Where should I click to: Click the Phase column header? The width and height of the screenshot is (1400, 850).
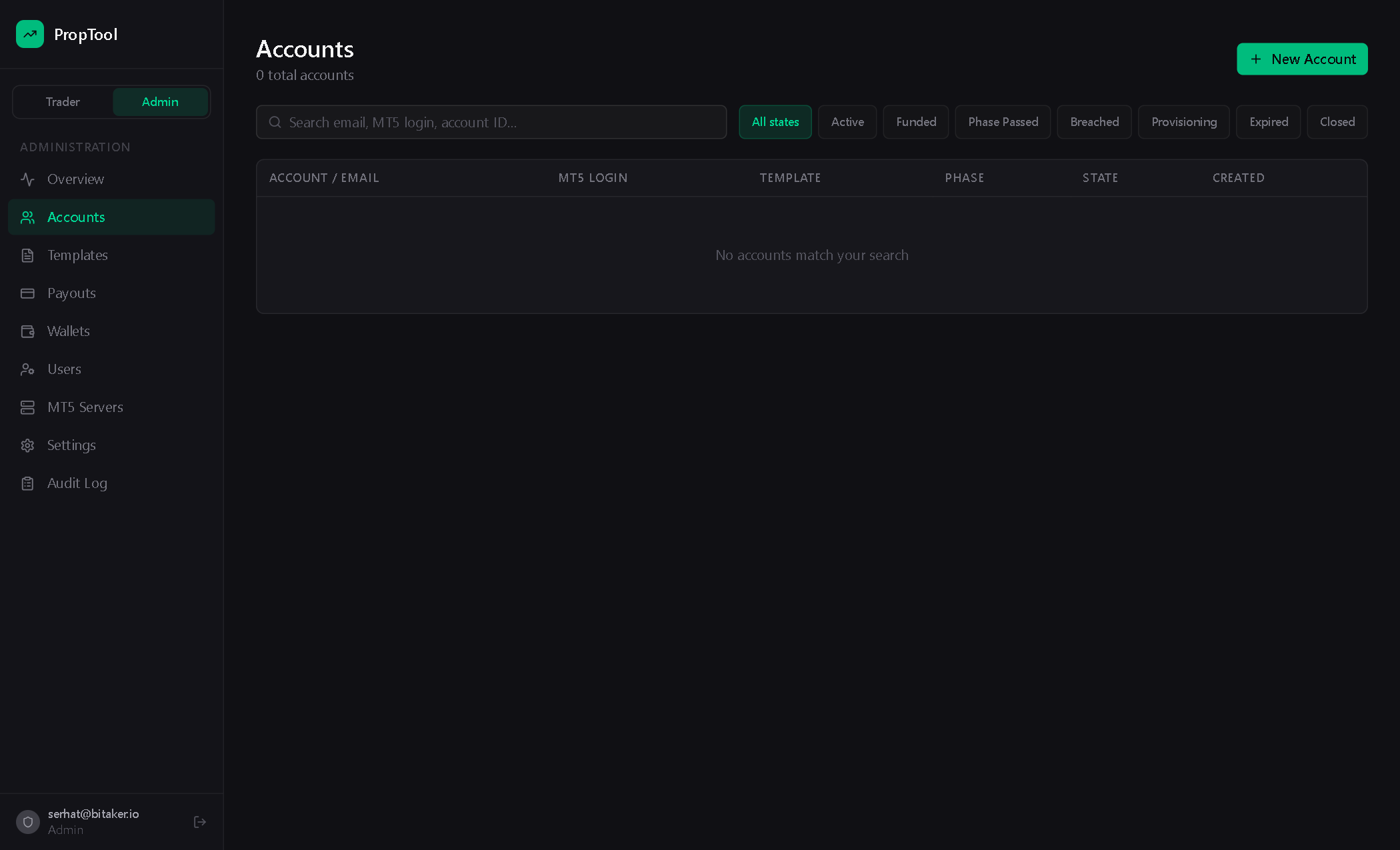pos(964,178)
